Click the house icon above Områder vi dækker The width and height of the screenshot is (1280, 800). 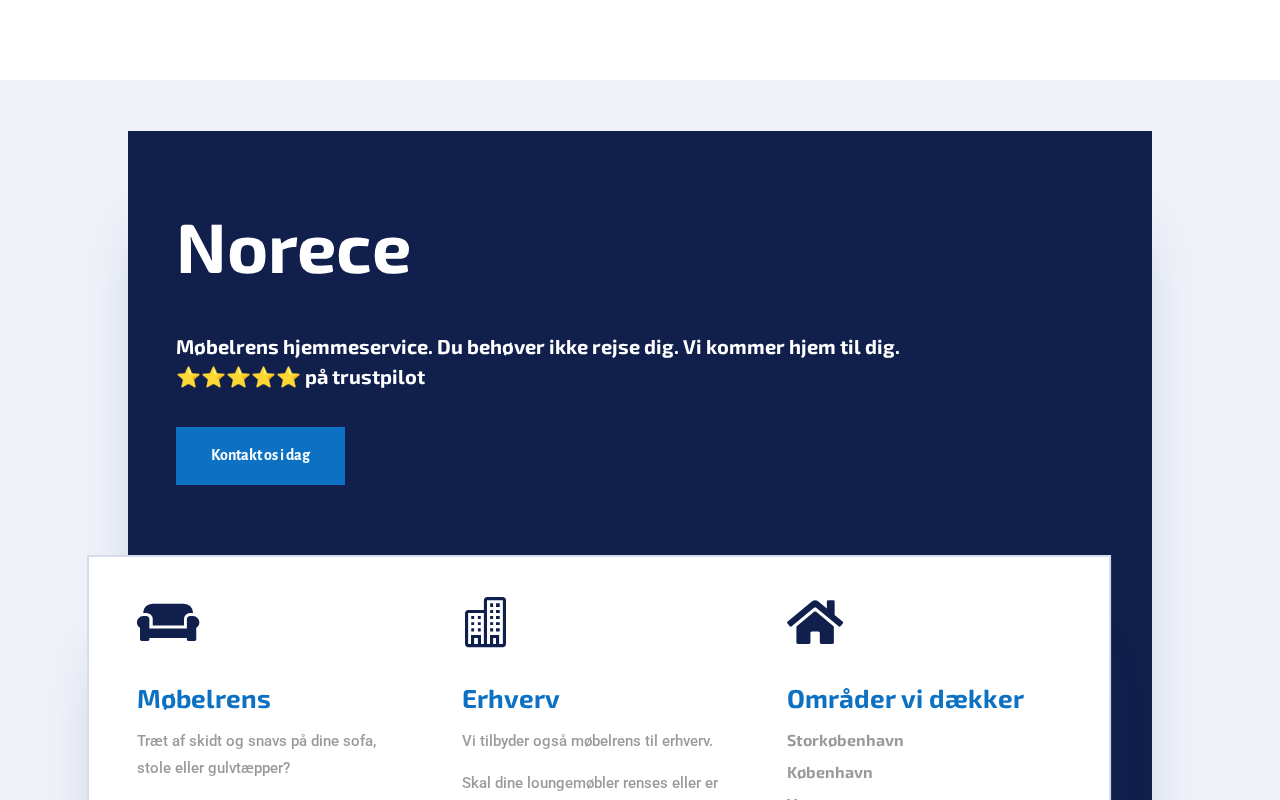point(815,622)
